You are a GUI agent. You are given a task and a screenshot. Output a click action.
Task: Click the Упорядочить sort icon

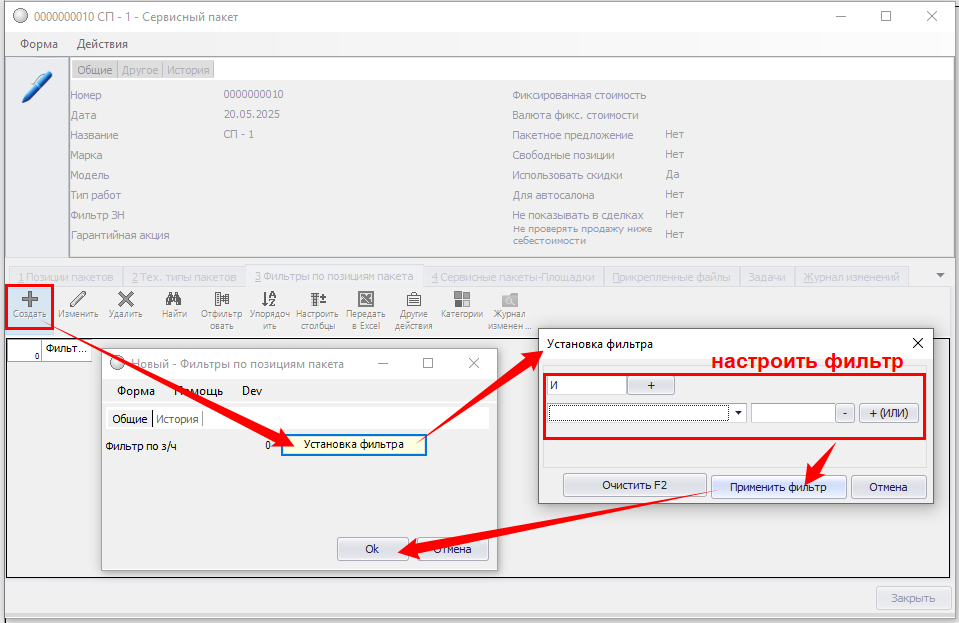point(269,300)
